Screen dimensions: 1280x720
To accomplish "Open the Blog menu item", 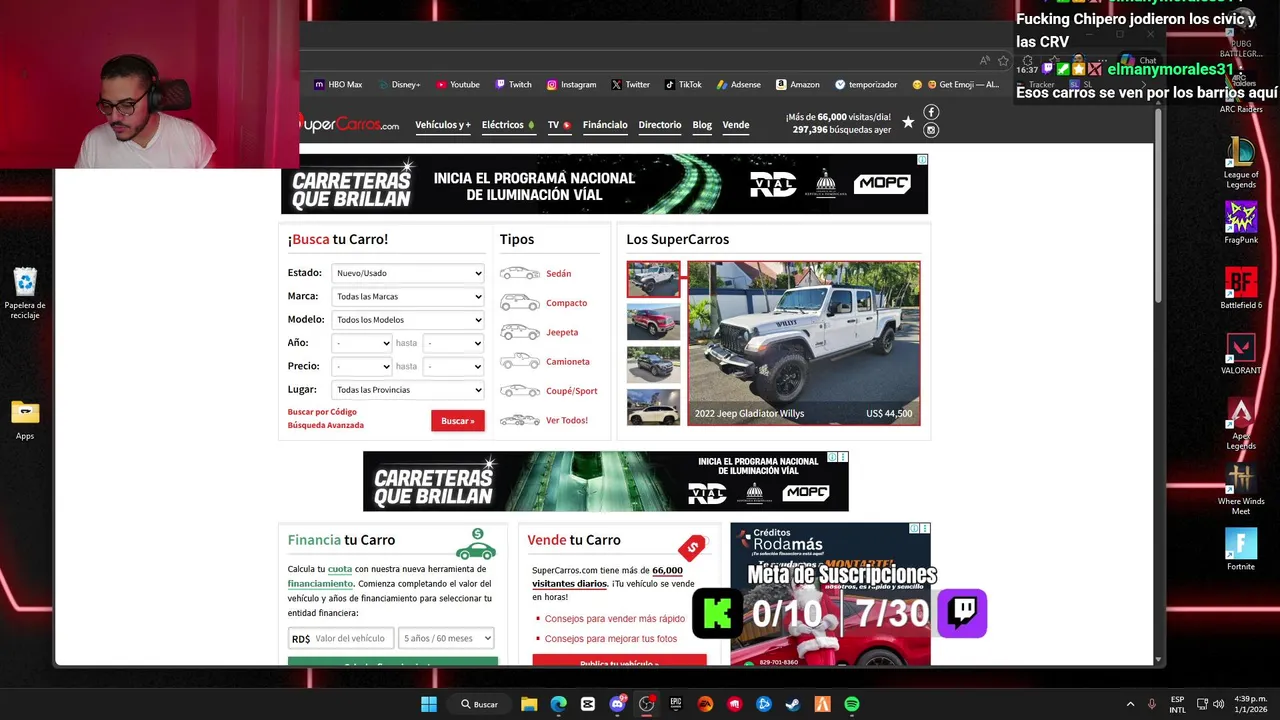I will click(702, 125).
